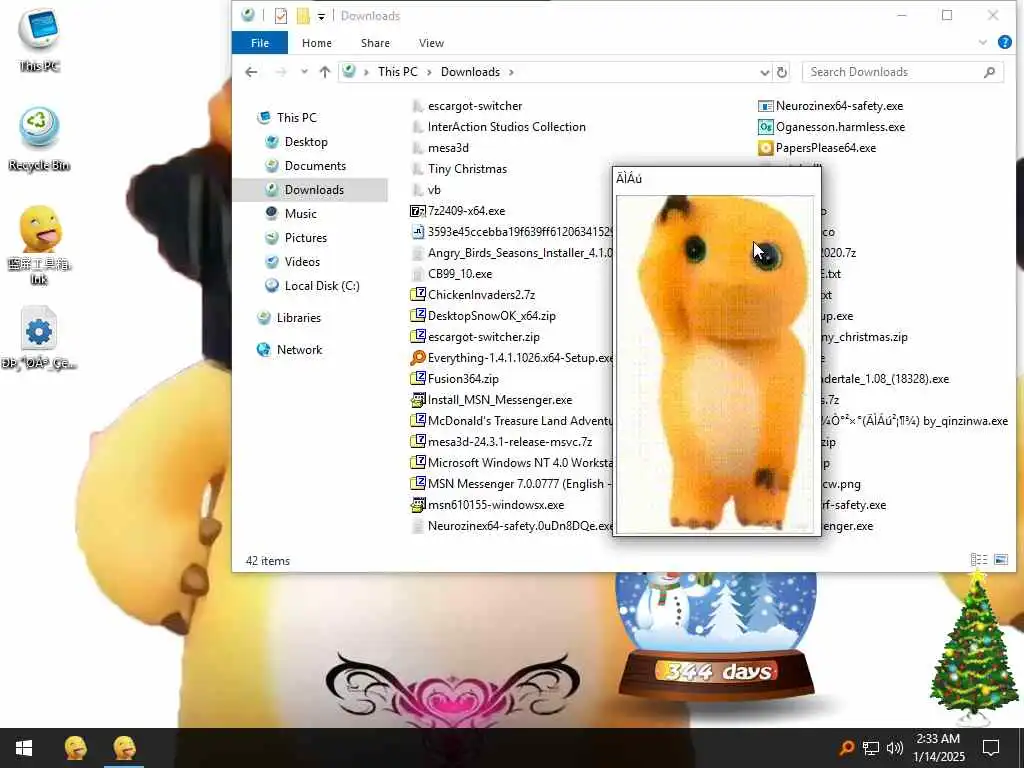Switch to large thumbnails view button
Screen dimensions: 1024x768
(1000, 560)
